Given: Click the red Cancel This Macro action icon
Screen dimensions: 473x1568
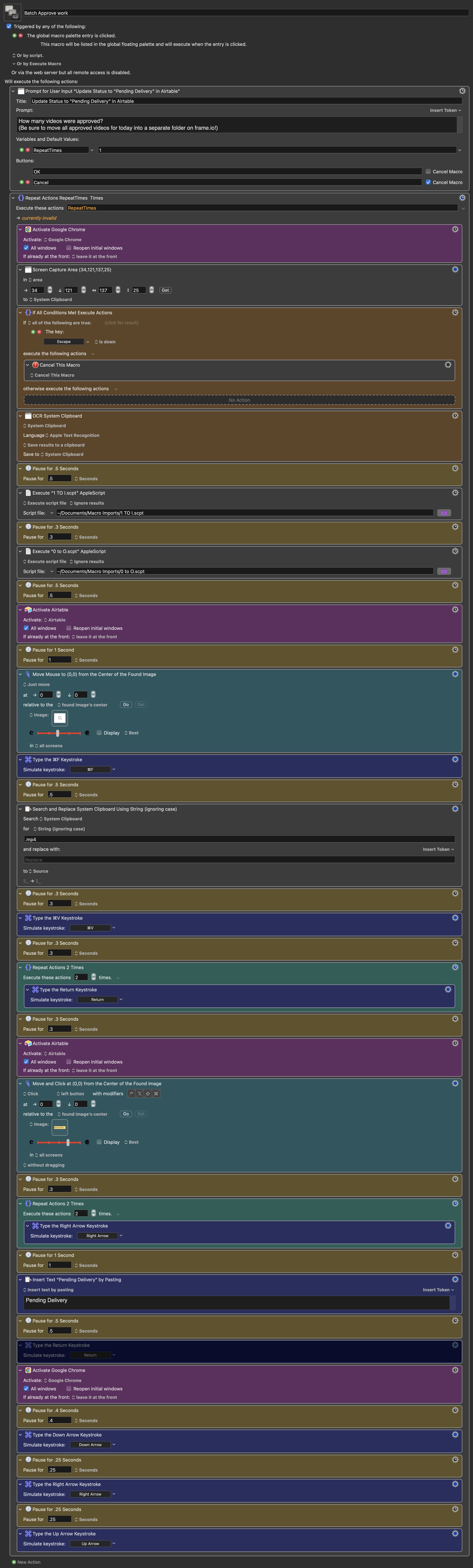Looking at the screenshot, I should point(35,365).
